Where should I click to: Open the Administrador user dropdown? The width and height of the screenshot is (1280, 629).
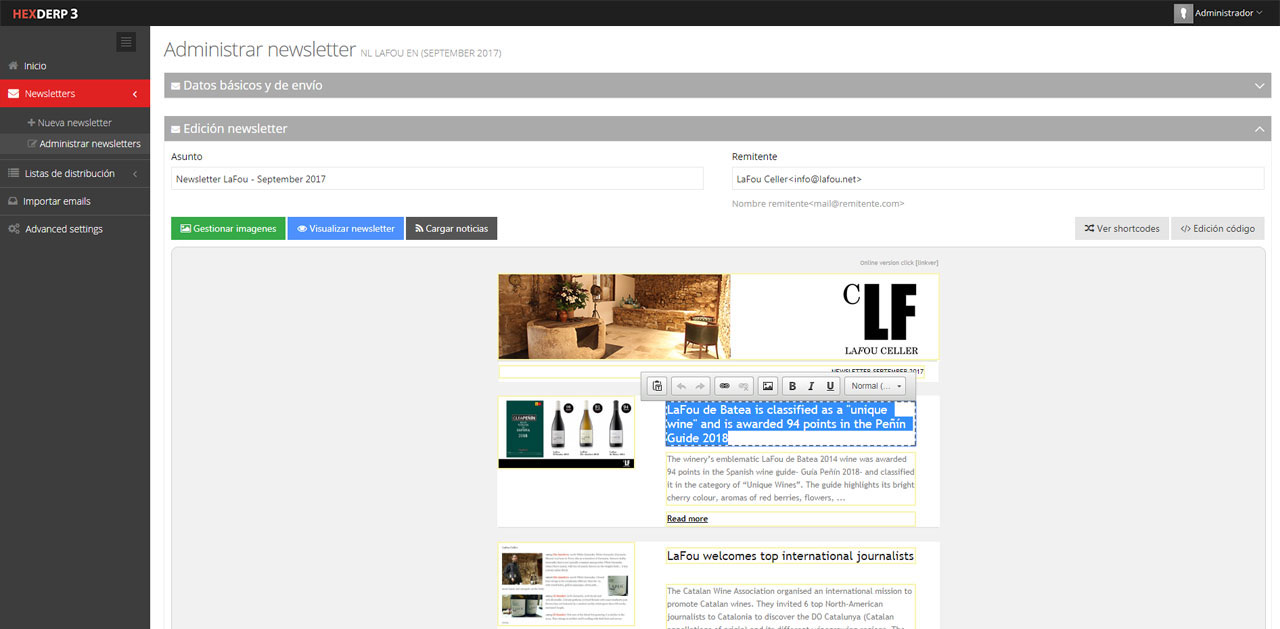coord(1228,13)
